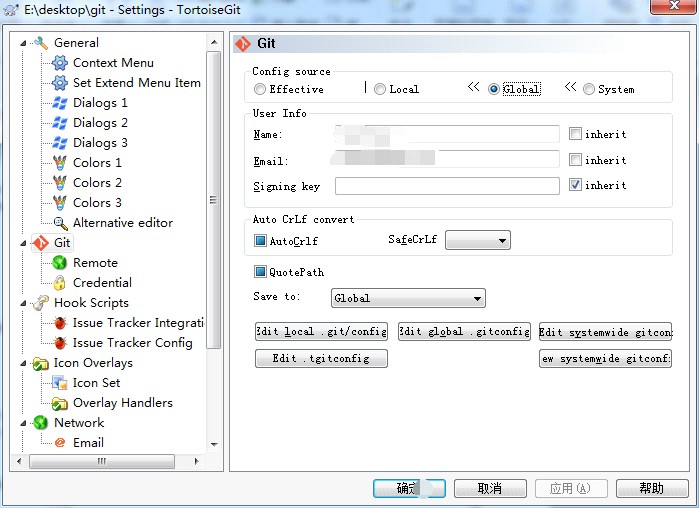The height and width of the screenshot is (508, 699).
Task: Click the Signing key input field
Action: coord(447,186)
